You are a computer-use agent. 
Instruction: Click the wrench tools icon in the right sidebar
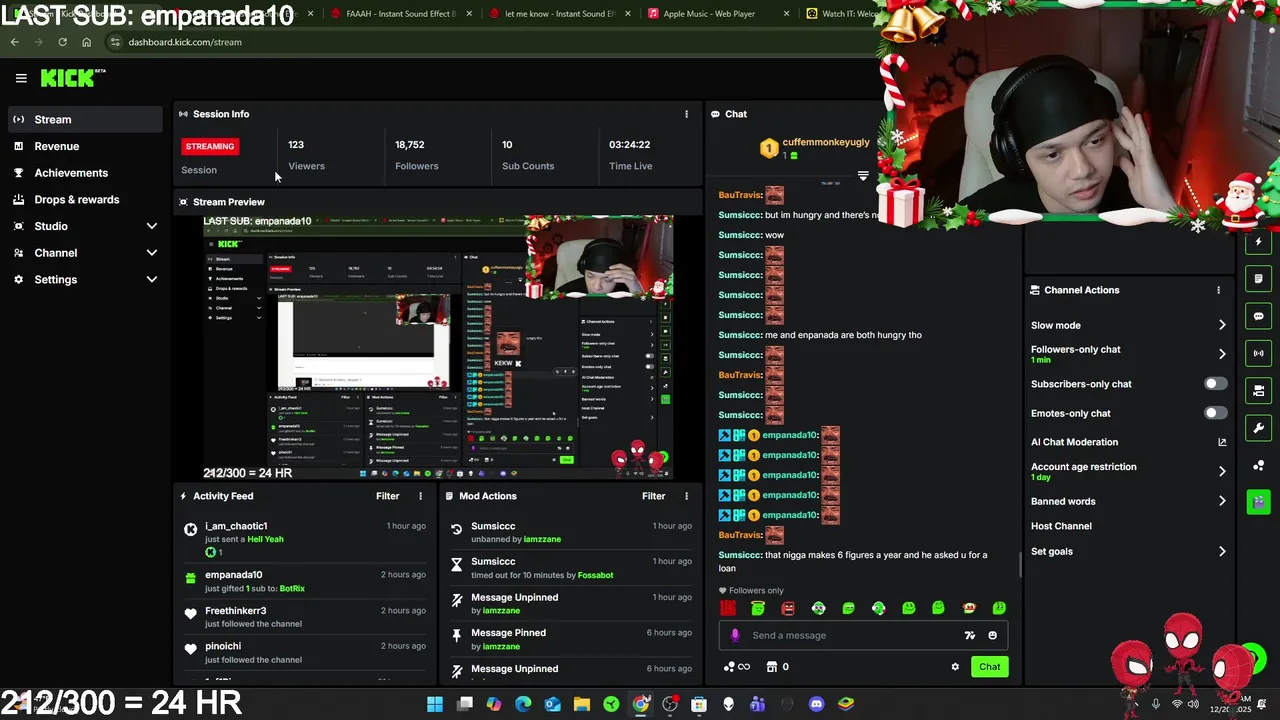1258,428
